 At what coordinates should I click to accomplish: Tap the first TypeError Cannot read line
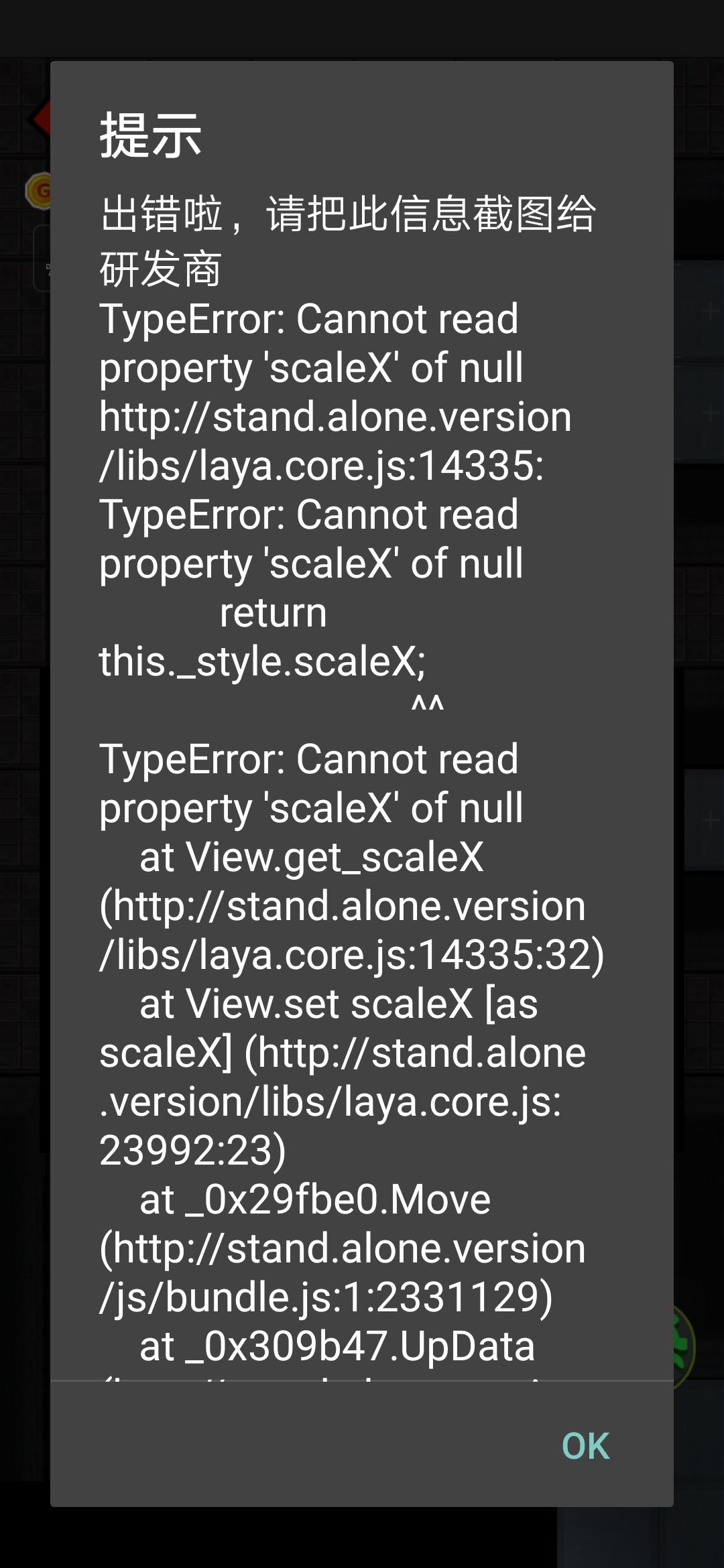pos(308,319)
